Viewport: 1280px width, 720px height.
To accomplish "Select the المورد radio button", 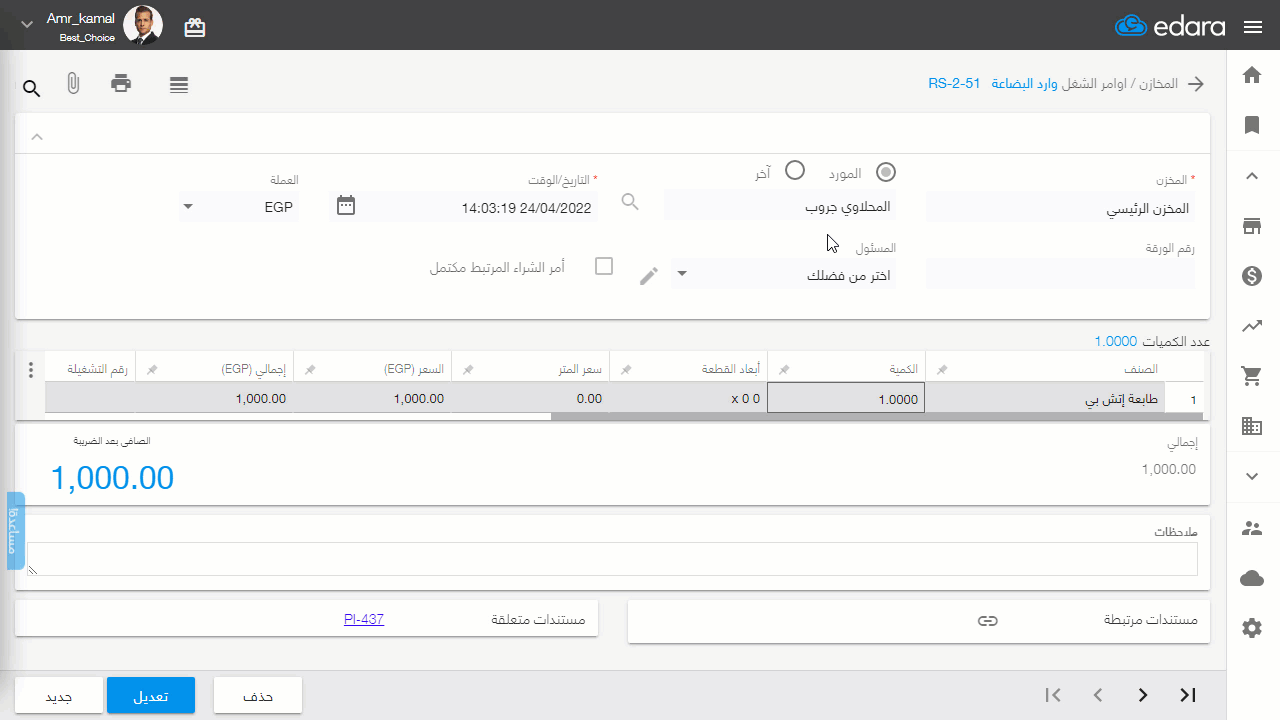I will click(886, 172).
